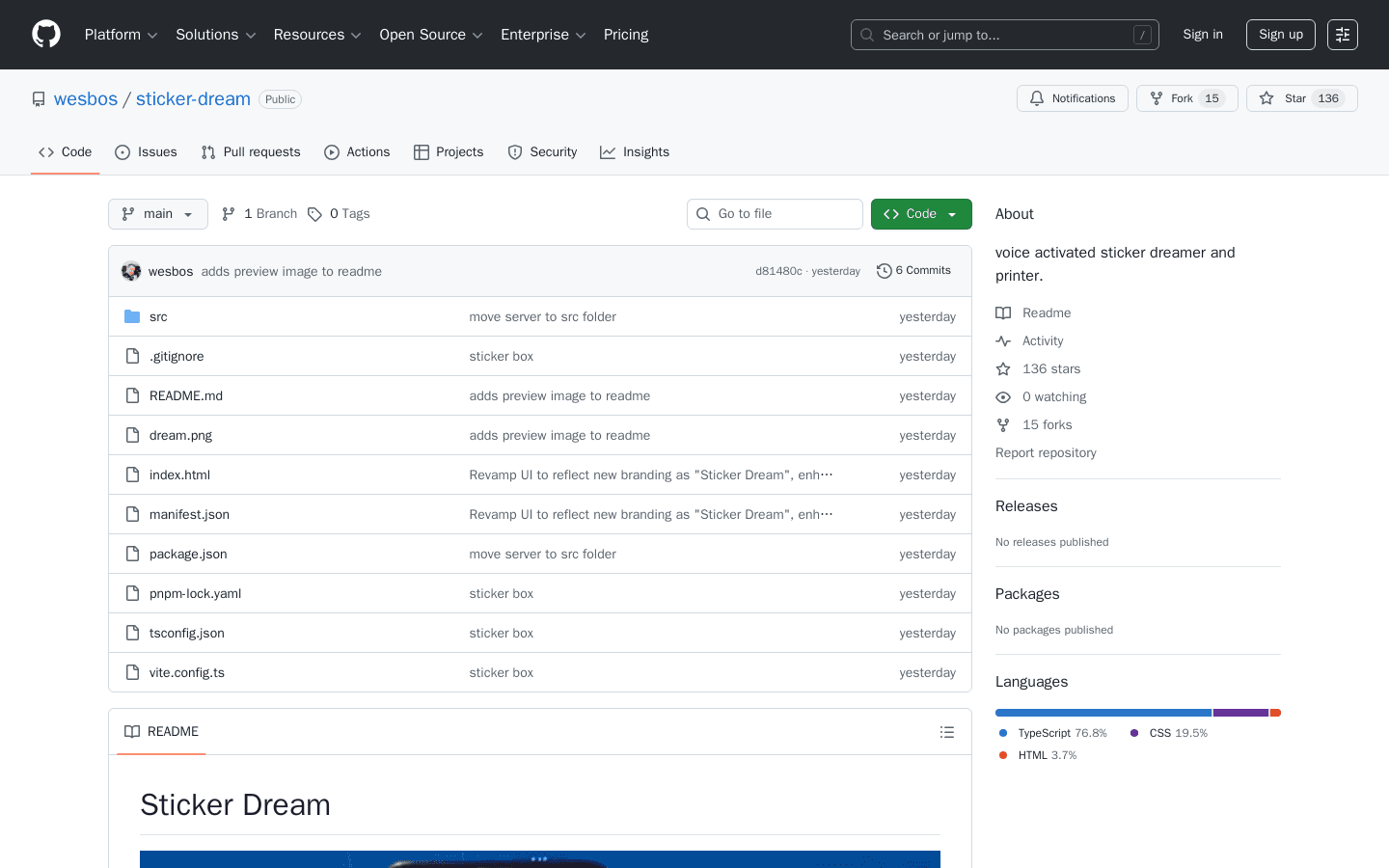1389x868 pixels.
Task: Click the file icon beside manifest.json
Action: 132,514
